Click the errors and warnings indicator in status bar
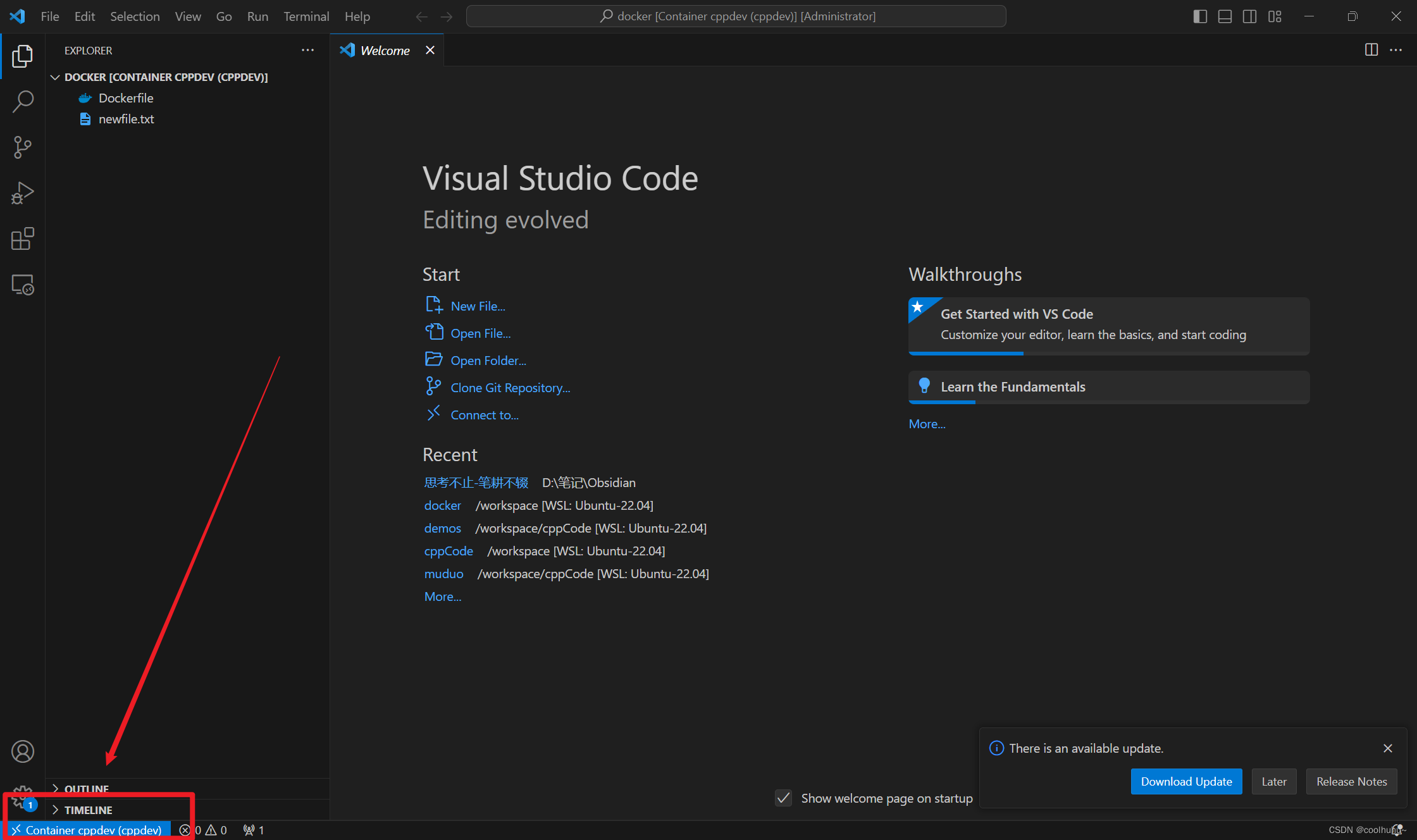Viewport: 1417px width, 840px height. pos(204,830)
